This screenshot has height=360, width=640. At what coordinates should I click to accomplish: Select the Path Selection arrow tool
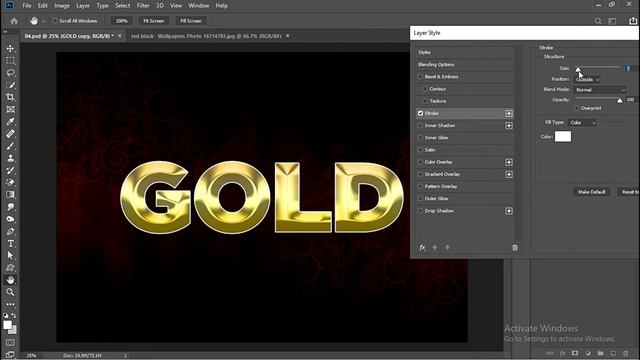coord(11,256)
